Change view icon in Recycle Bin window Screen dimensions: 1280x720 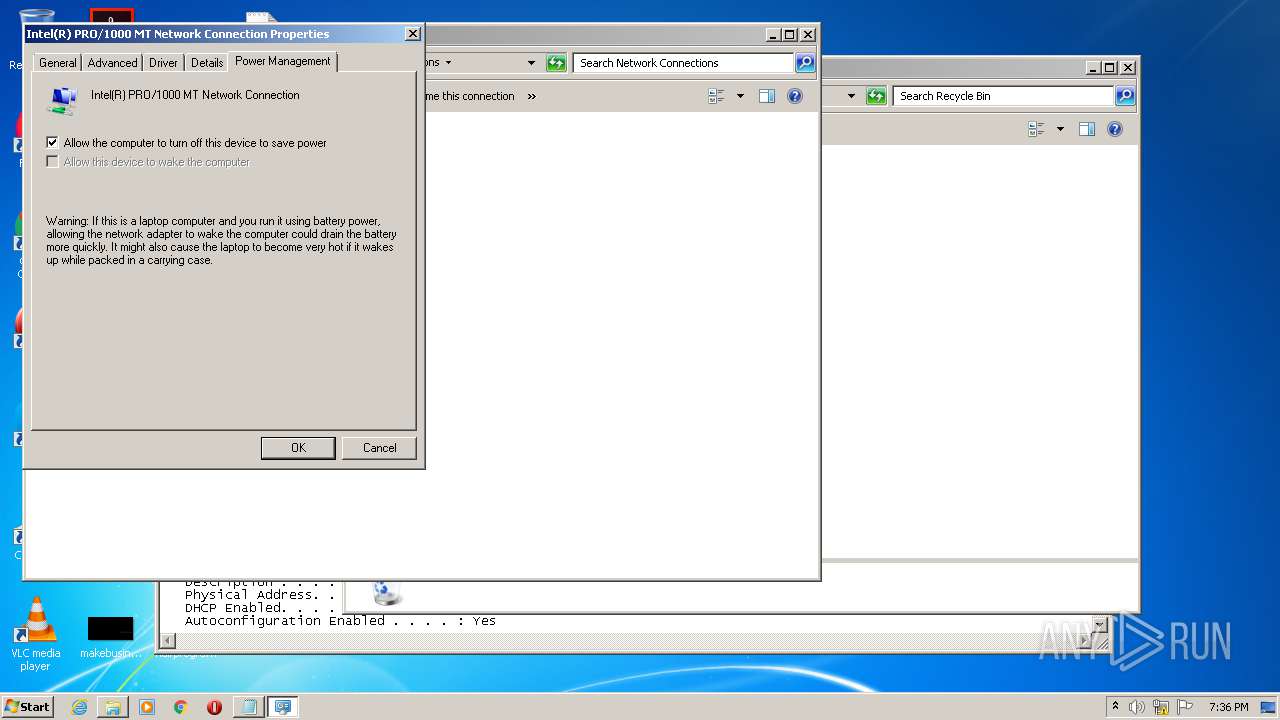click(x=1036, y=129)
